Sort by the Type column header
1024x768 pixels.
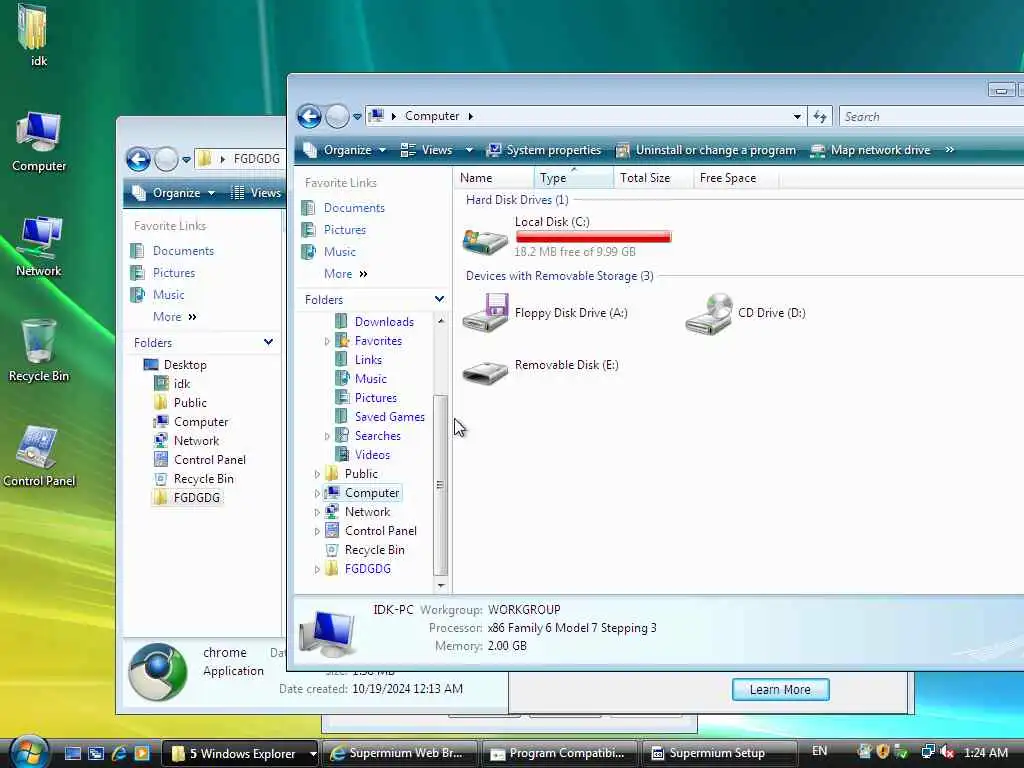573,178
